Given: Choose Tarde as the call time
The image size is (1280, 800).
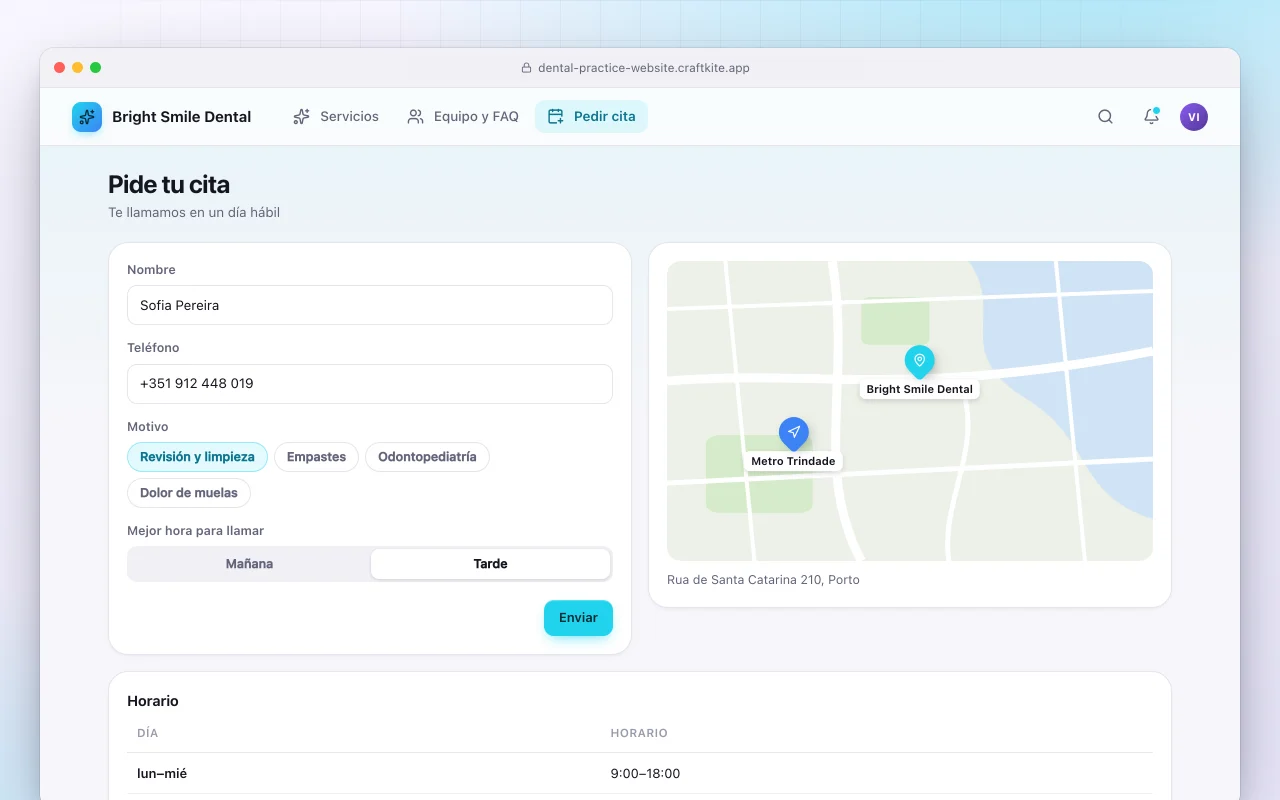Looking at the screenshot, I should [490, 564].
